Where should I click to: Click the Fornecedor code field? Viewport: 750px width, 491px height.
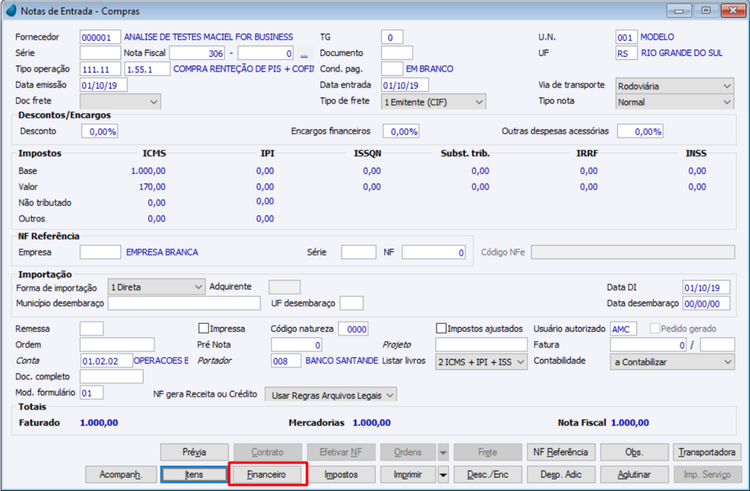click(x=100, y=37)
